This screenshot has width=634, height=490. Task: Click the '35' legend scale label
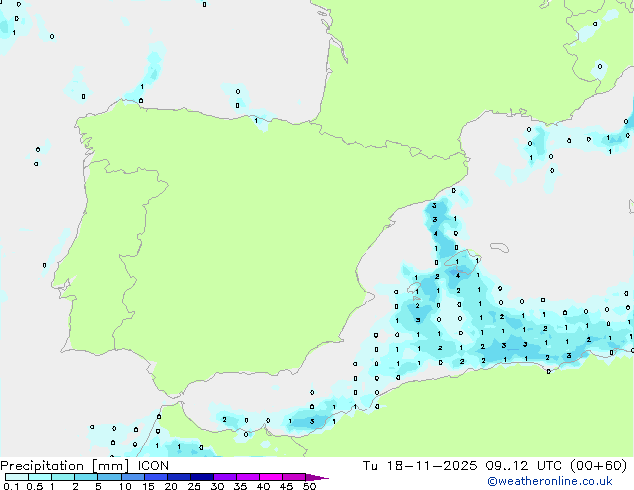tap(240, 486)
